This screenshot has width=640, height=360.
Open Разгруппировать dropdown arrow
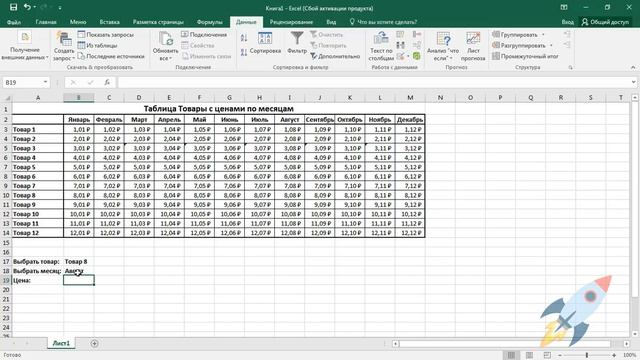pos(551,45)
